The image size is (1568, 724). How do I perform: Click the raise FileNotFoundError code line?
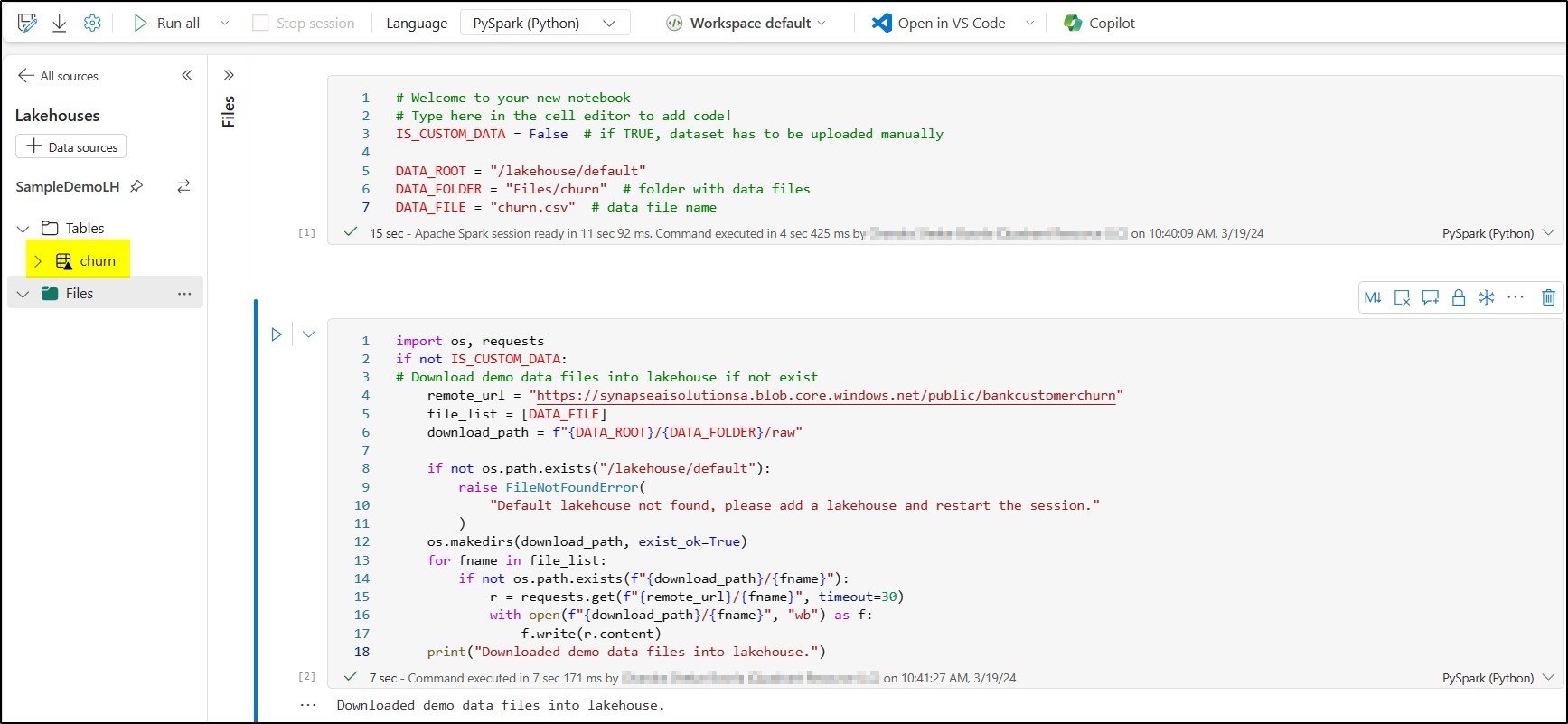point(551,487)
